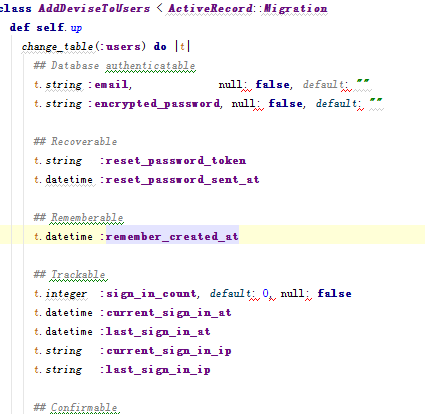Image resolution: width=425 pixels, height=414 pixels.
Task: Click the '## Recoverable' comment
Action: [75, 141]
